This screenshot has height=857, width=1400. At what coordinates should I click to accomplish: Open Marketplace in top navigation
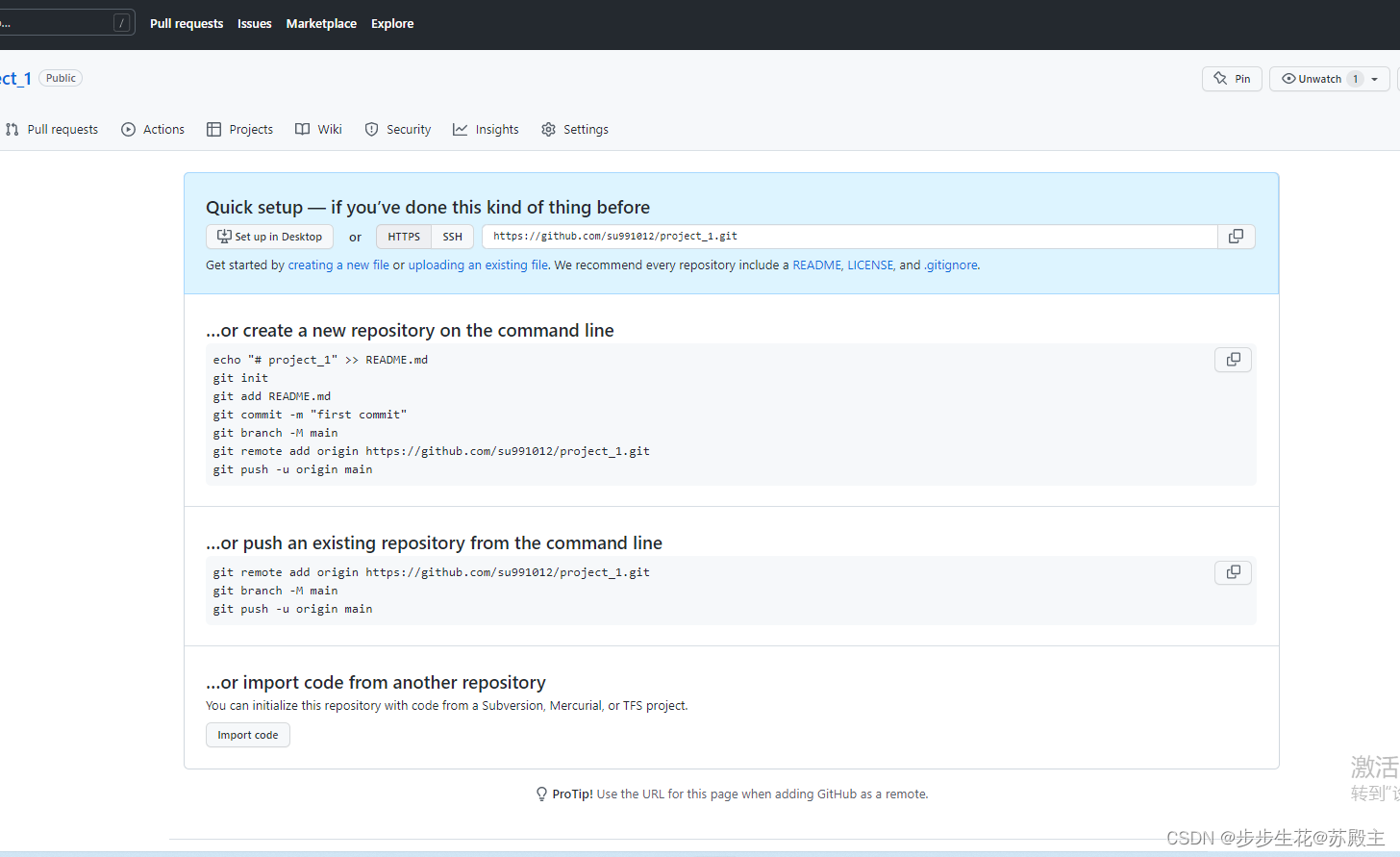[x=321, y=24]
